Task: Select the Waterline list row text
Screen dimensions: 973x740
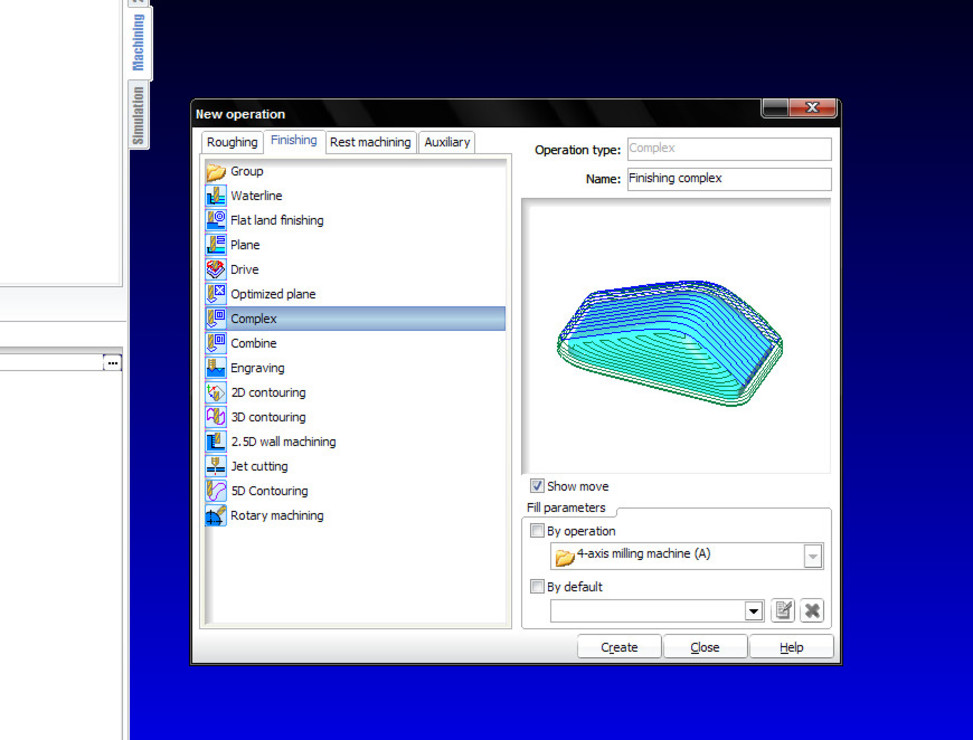Action: coord(256,196)
